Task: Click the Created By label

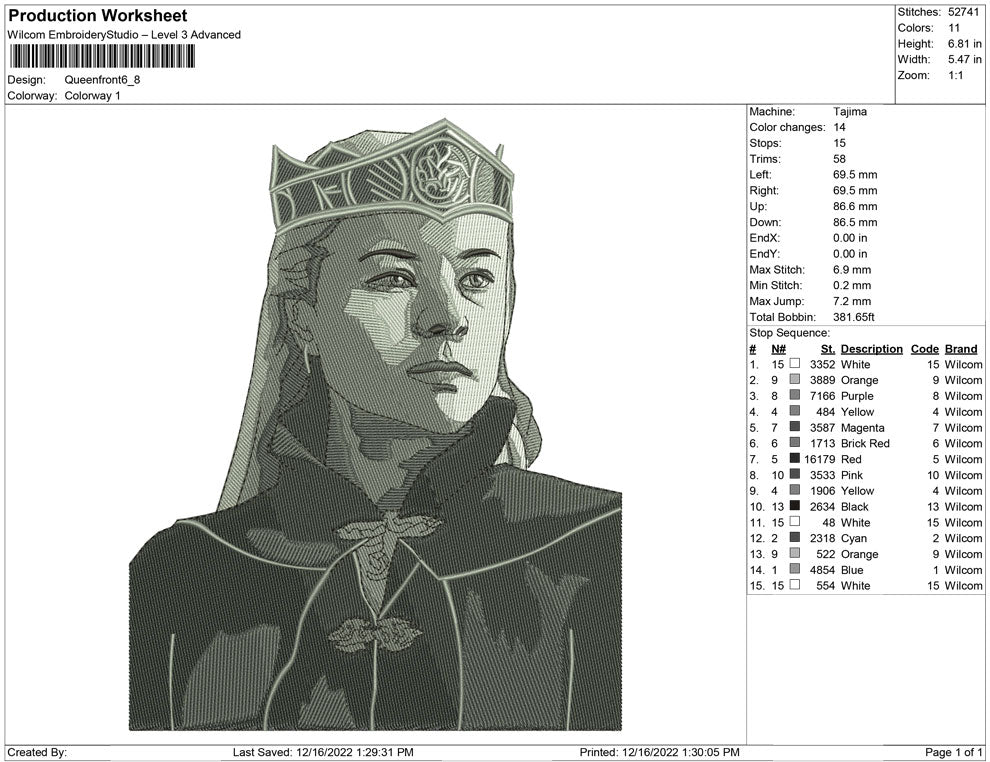Action: [37, 752]
